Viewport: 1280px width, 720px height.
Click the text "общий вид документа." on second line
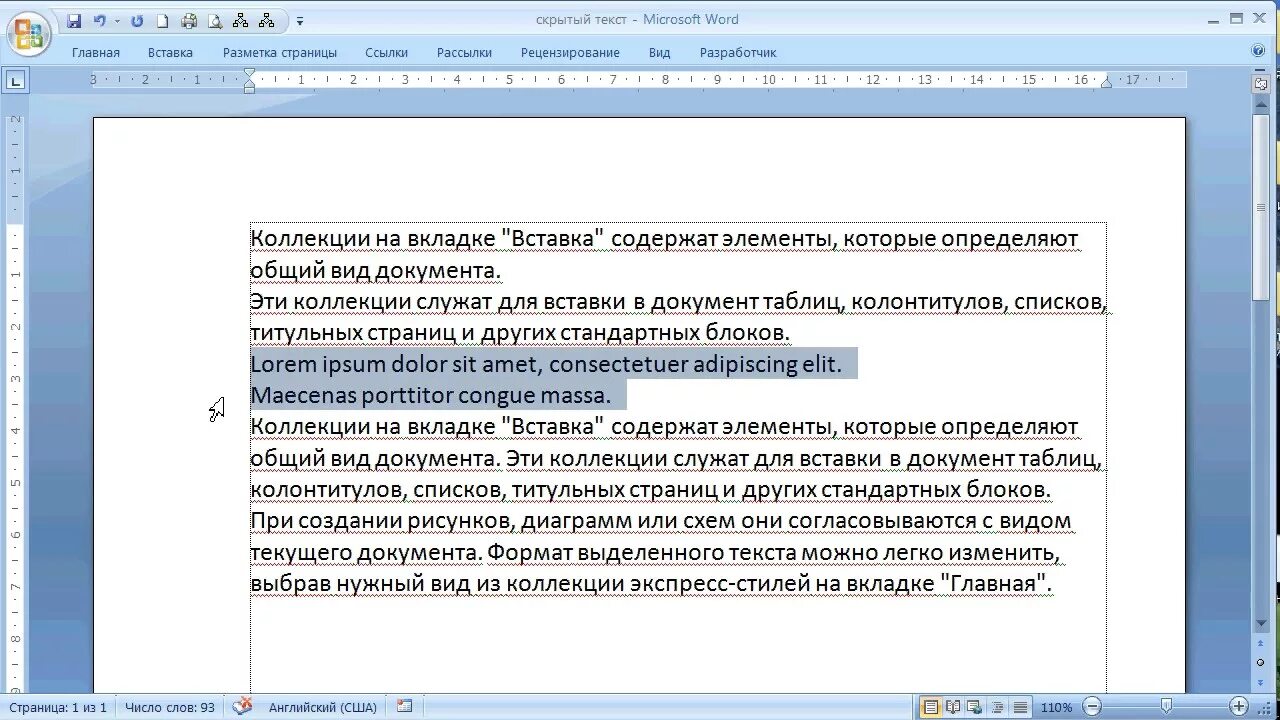(x=375, y=270)
